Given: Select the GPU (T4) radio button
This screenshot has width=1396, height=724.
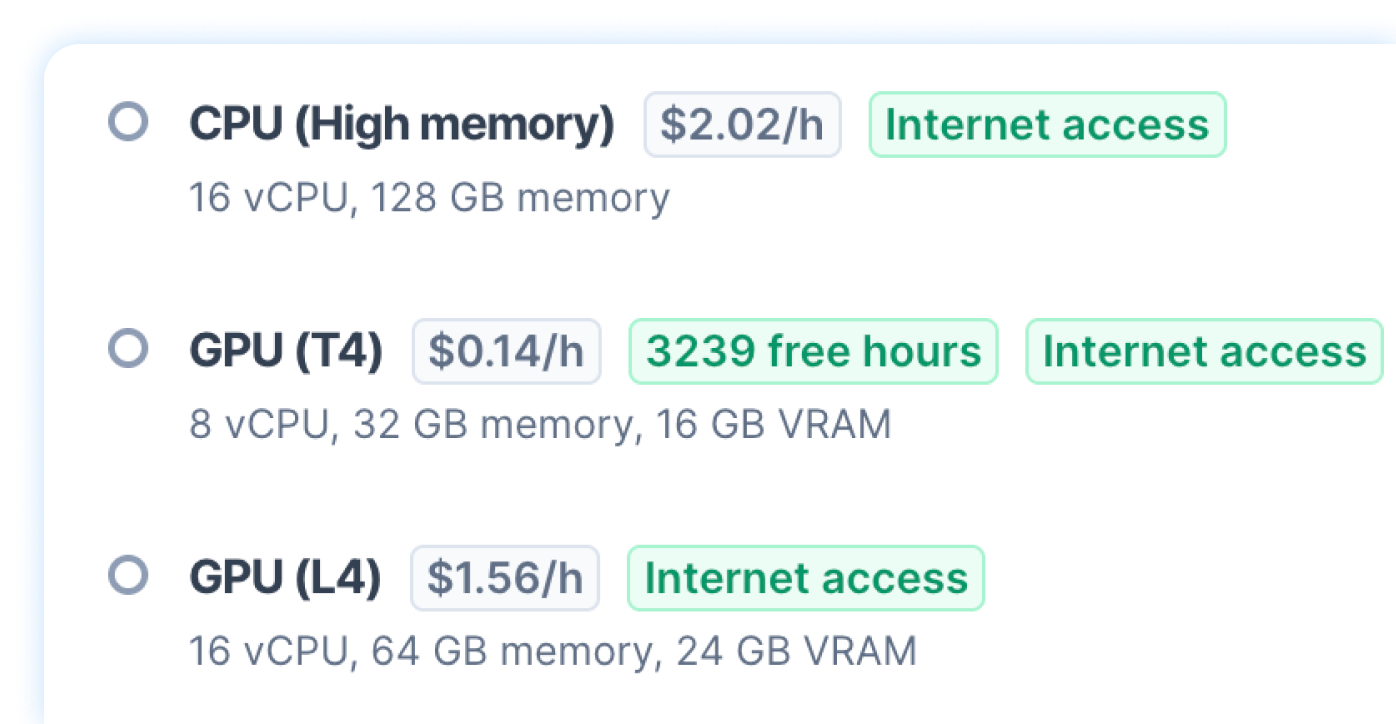Looking at the screenshot, I should point(128,350).
